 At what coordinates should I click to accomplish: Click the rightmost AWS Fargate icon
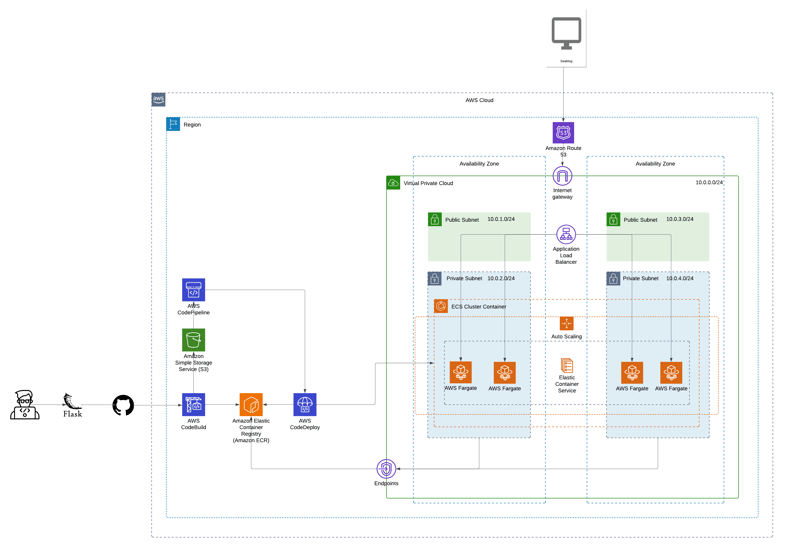coord(671,372)
